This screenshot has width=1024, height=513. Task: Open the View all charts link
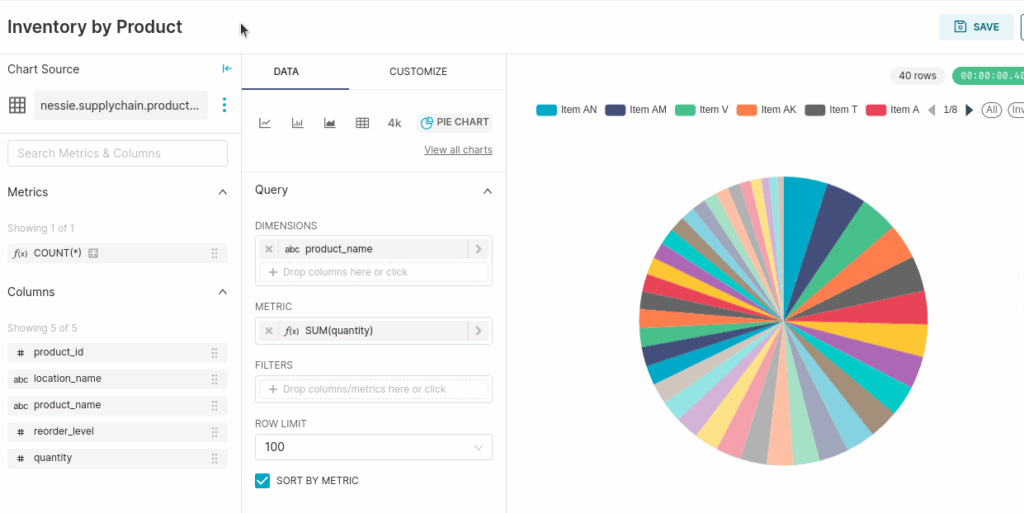(x=458, y=150)
